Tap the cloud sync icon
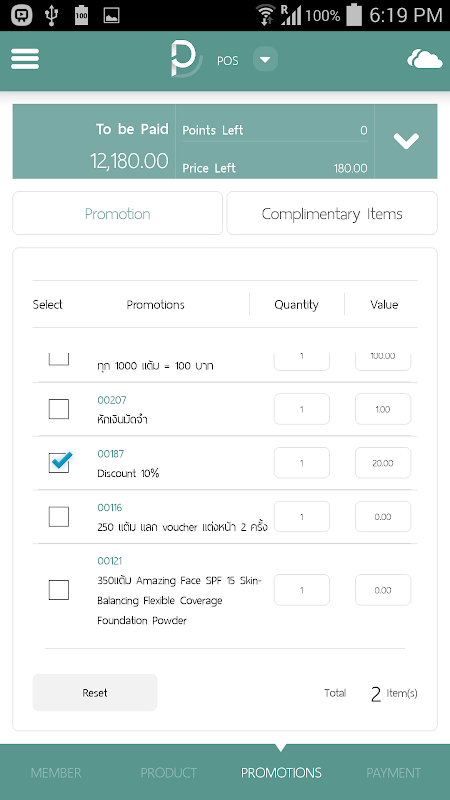The image size is (450, 800). 424,59
